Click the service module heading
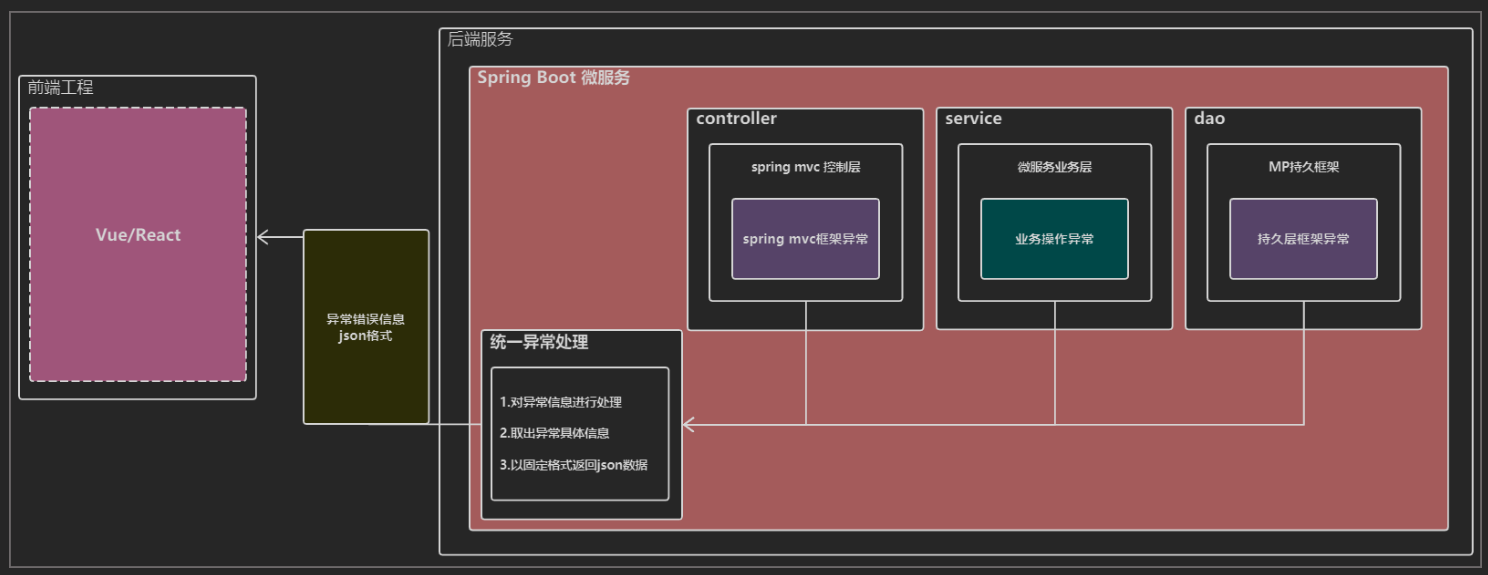This screenshot has width=1488, height=575. (x=973, y=119)
